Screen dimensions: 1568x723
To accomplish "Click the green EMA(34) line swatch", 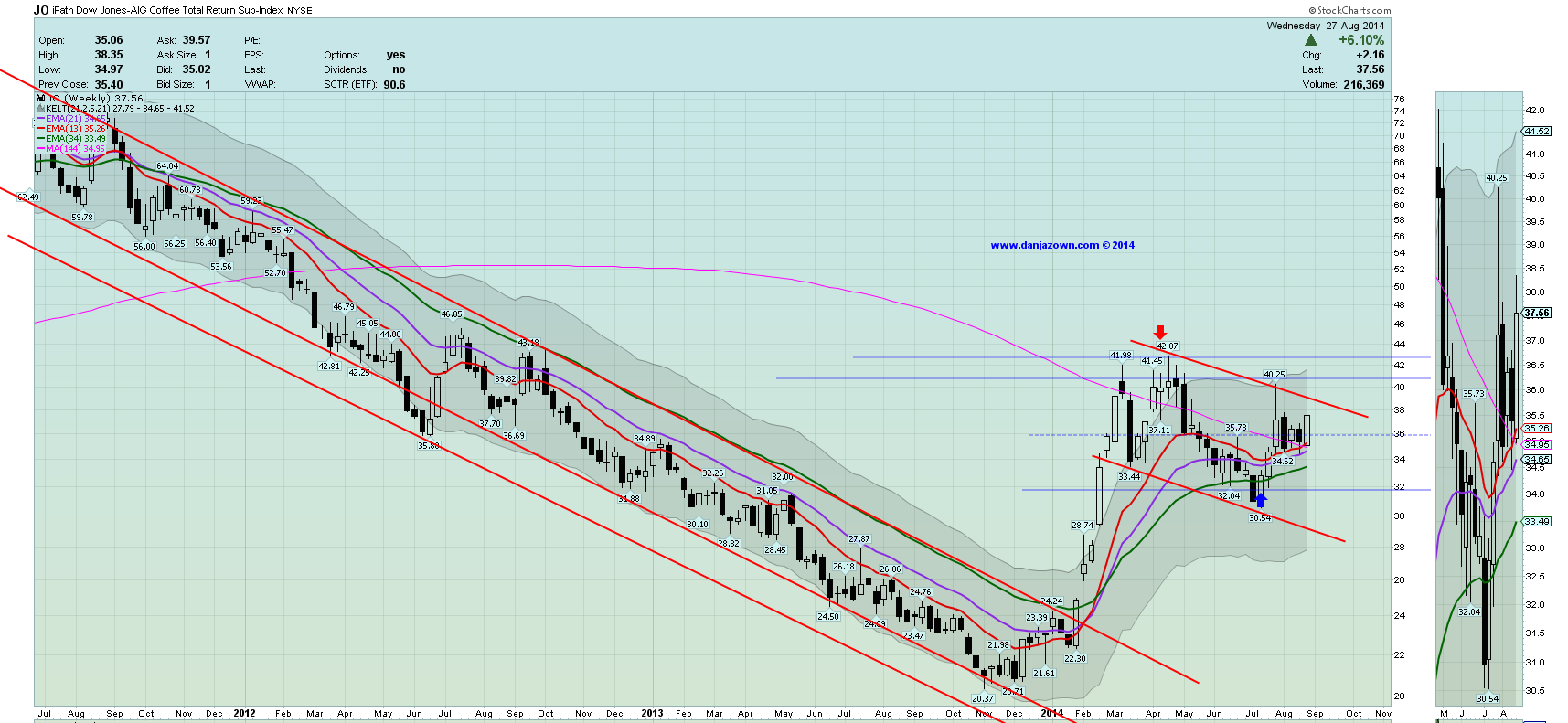I will click(x=41, y=139).
